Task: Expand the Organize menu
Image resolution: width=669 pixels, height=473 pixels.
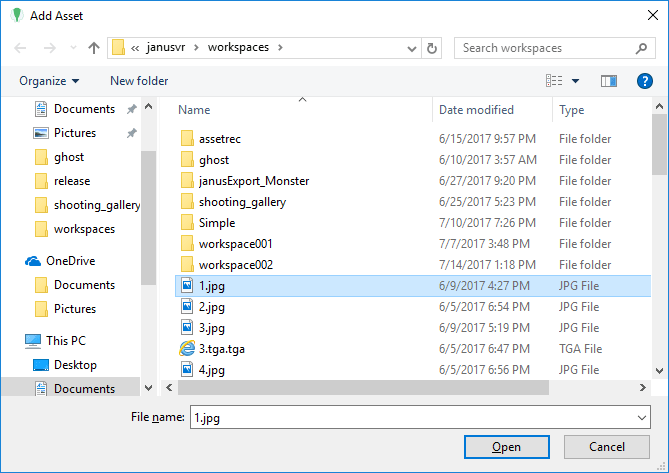Action: coord(49,81)
